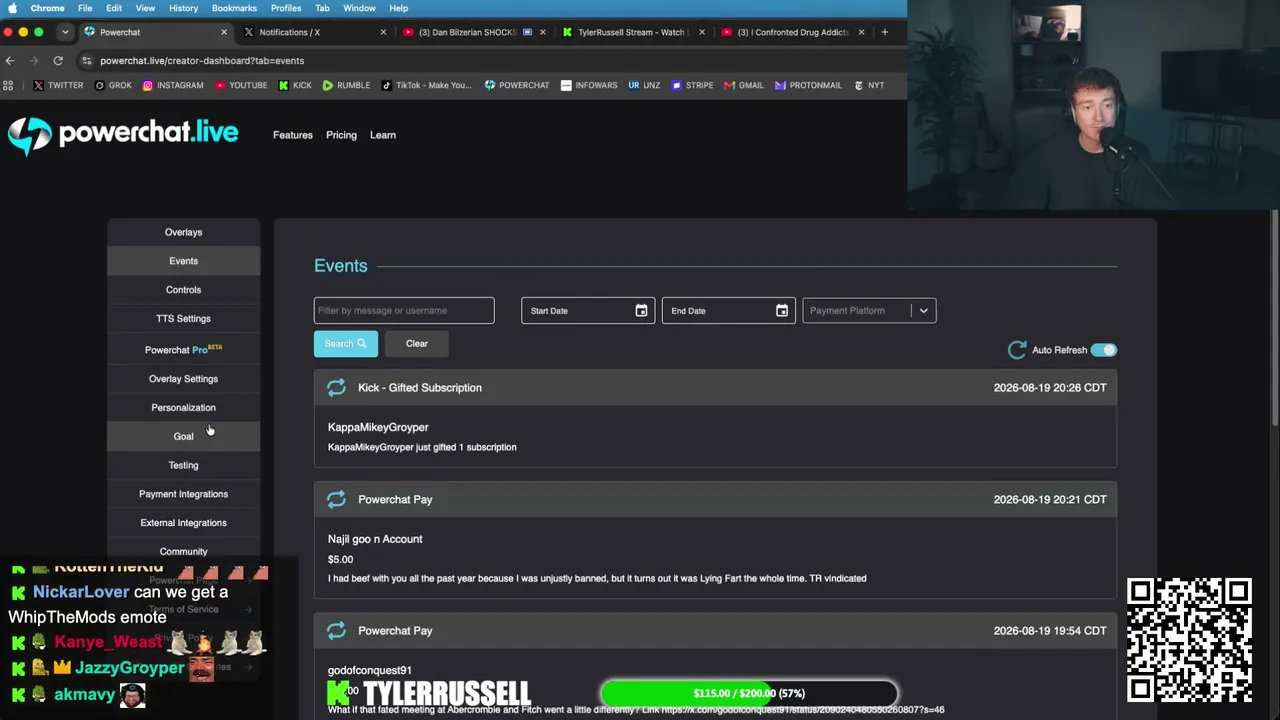The height and width of the screenshot is (720, 1280).
Task: Open the File menu in the menu bar
Action: (x=85, y=8)
